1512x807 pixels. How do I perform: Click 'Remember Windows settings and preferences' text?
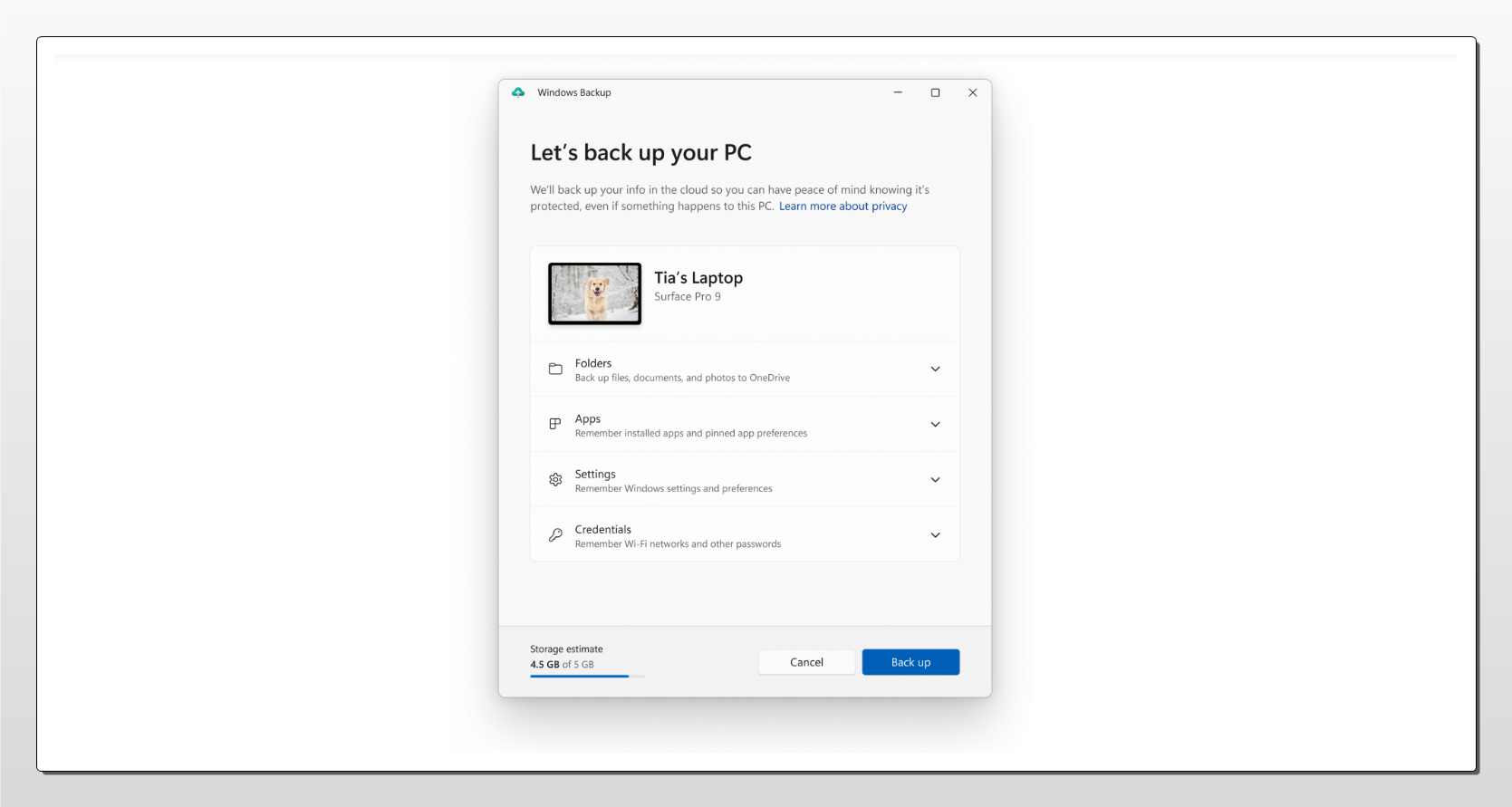(674, 488)
